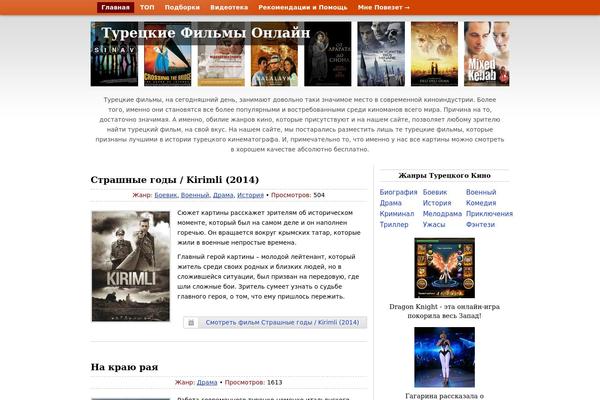
Task: Click Драма genre link under На краю рая
Action: click(207, 382)
